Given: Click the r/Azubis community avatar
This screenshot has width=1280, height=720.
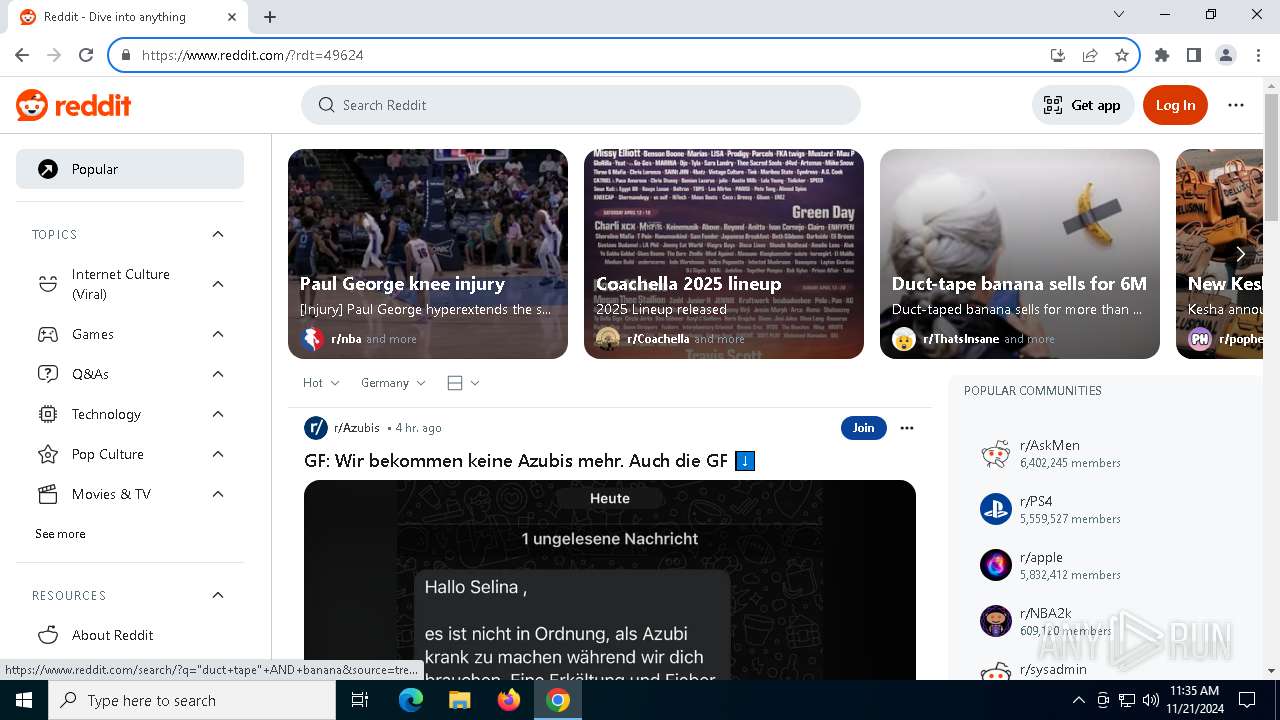Looking at the screenshot, I should point(316,428).
